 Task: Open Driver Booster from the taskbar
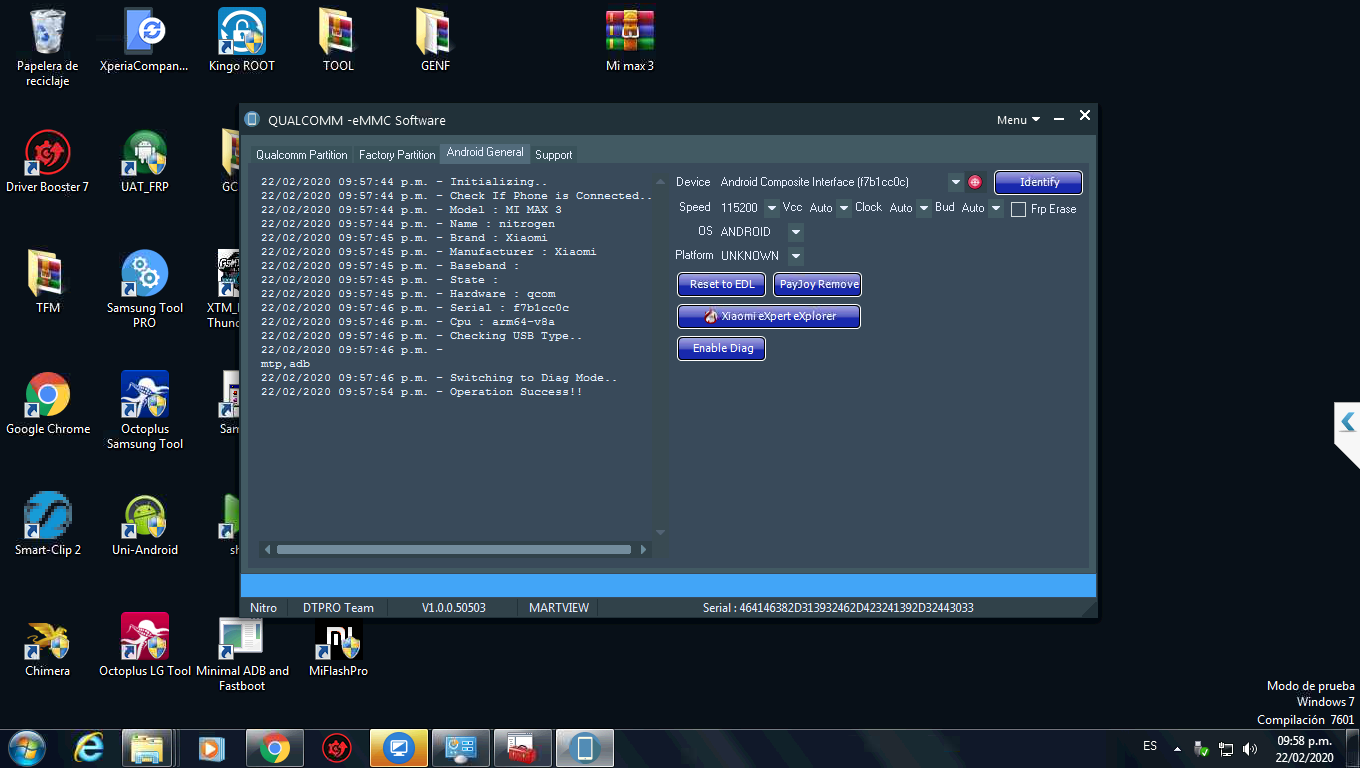click(337, 748)
